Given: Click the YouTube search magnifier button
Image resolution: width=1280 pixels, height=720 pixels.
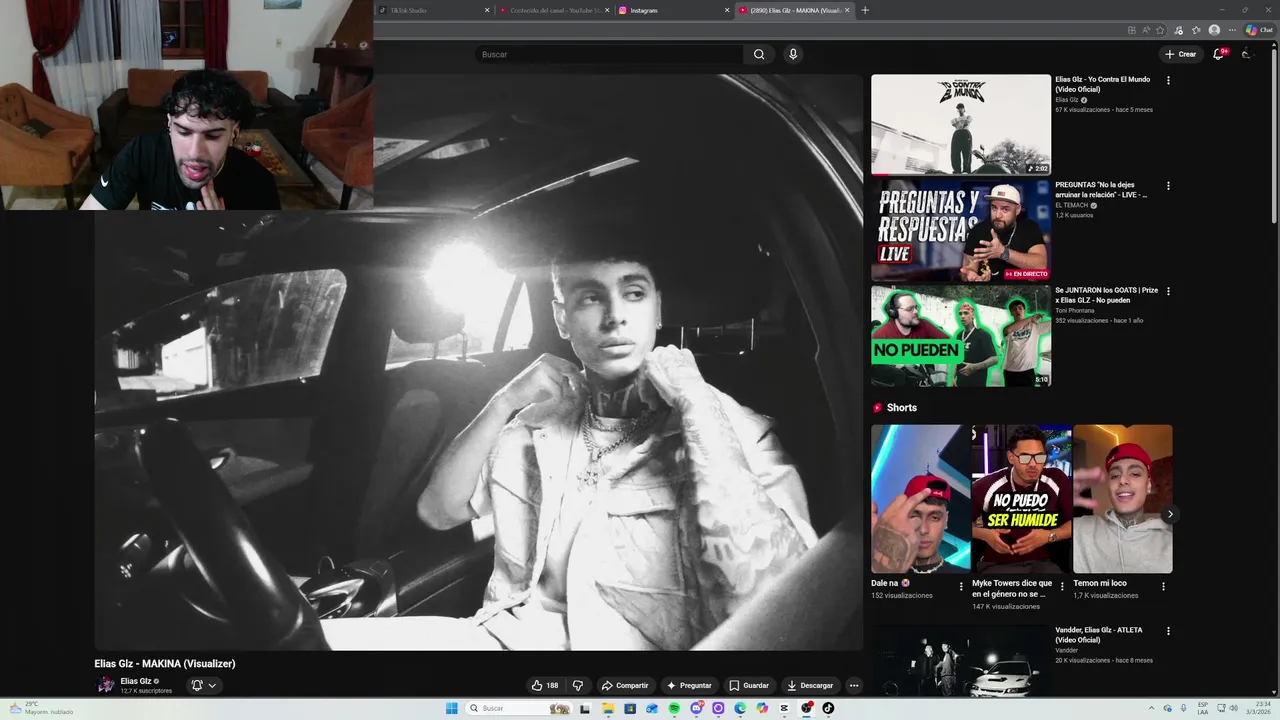Looking at the screenshot, I should [759, 54].
